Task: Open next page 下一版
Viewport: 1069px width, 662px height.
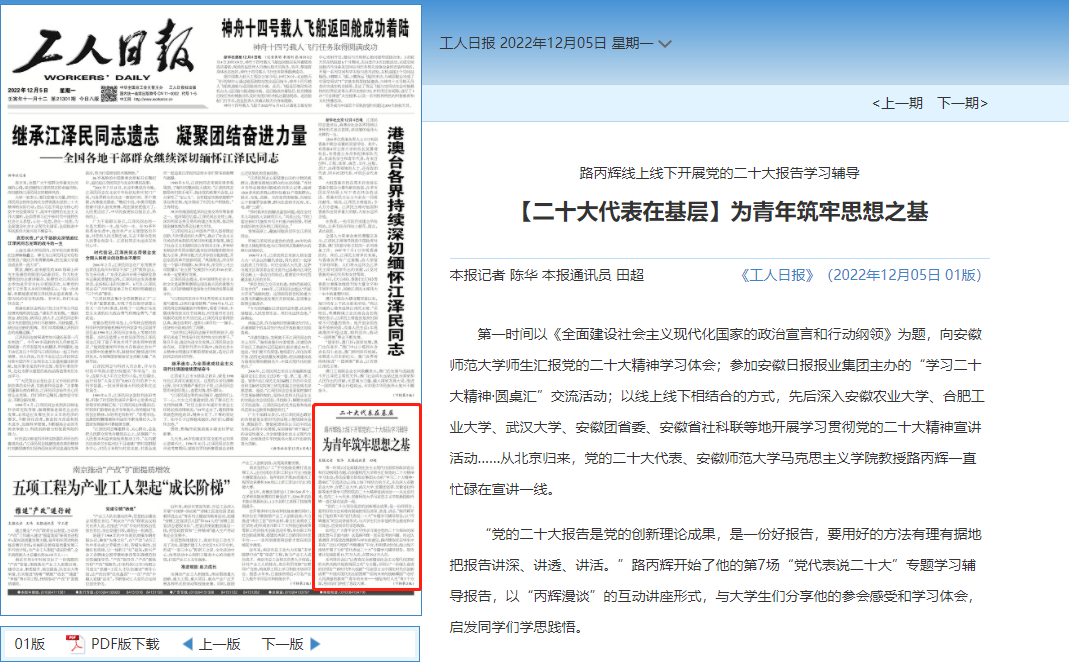Action: tap(282, 644)
